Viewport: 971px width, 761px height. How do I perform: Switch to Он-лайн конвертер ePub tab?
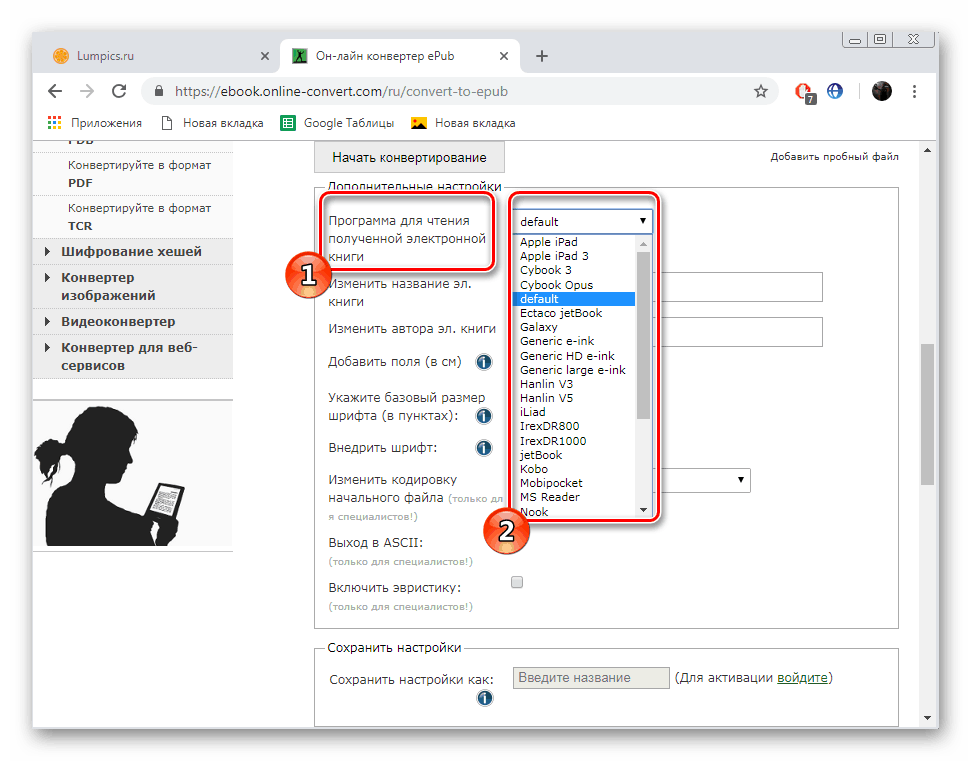pos(400,56)
